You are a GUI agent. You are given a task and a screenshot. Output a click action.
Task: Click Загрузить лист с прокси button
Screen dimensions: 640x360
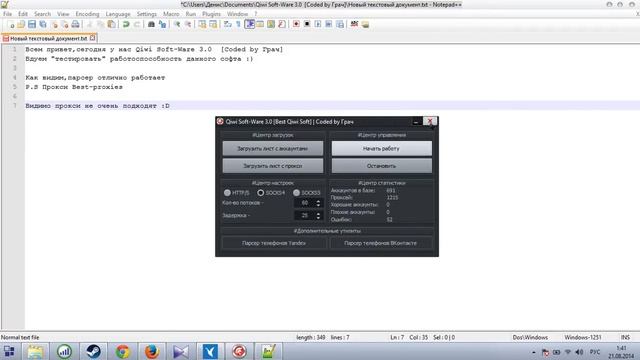point(273,166)
